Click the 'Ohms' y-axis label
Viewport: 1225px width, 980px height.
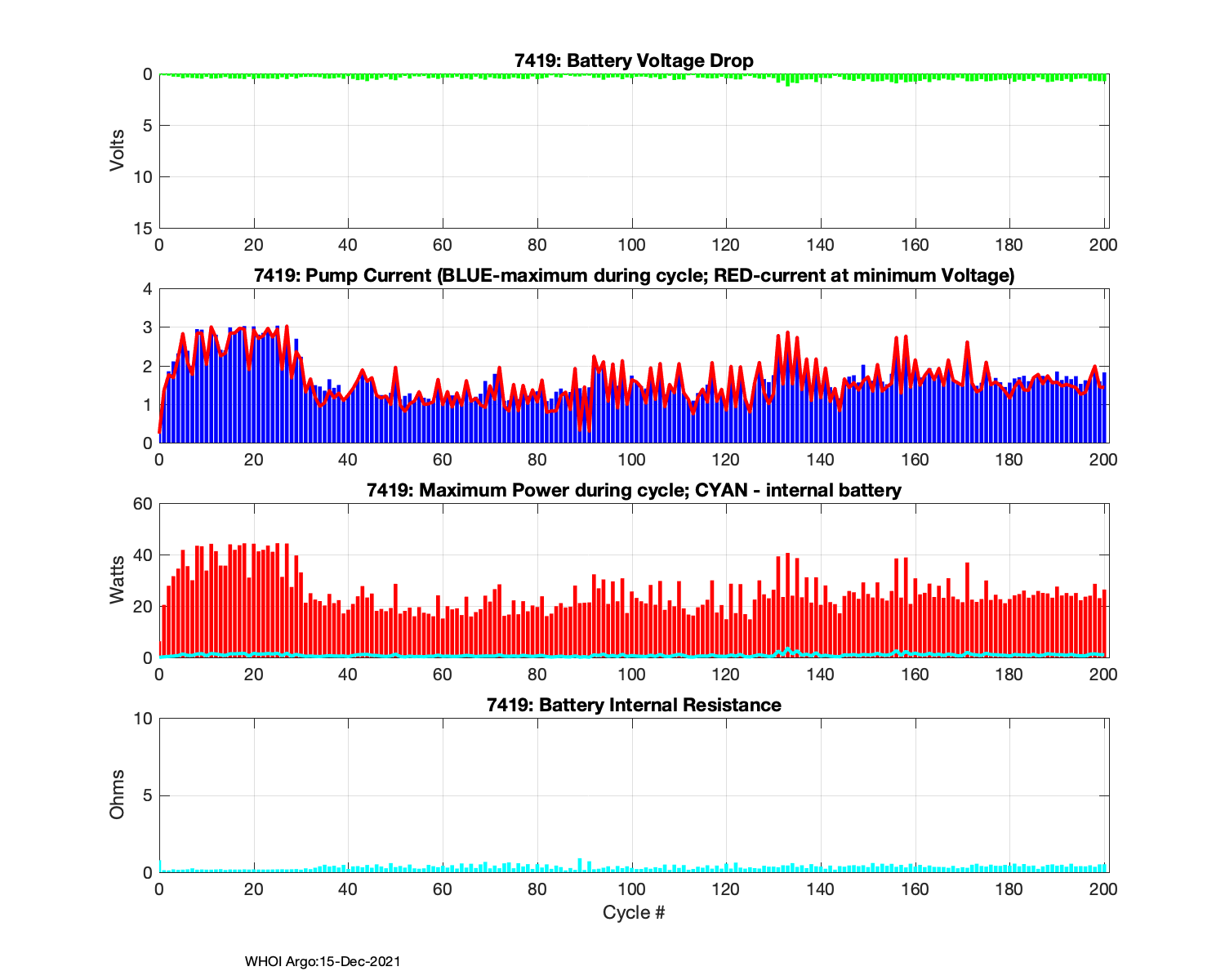pos(118,795)
